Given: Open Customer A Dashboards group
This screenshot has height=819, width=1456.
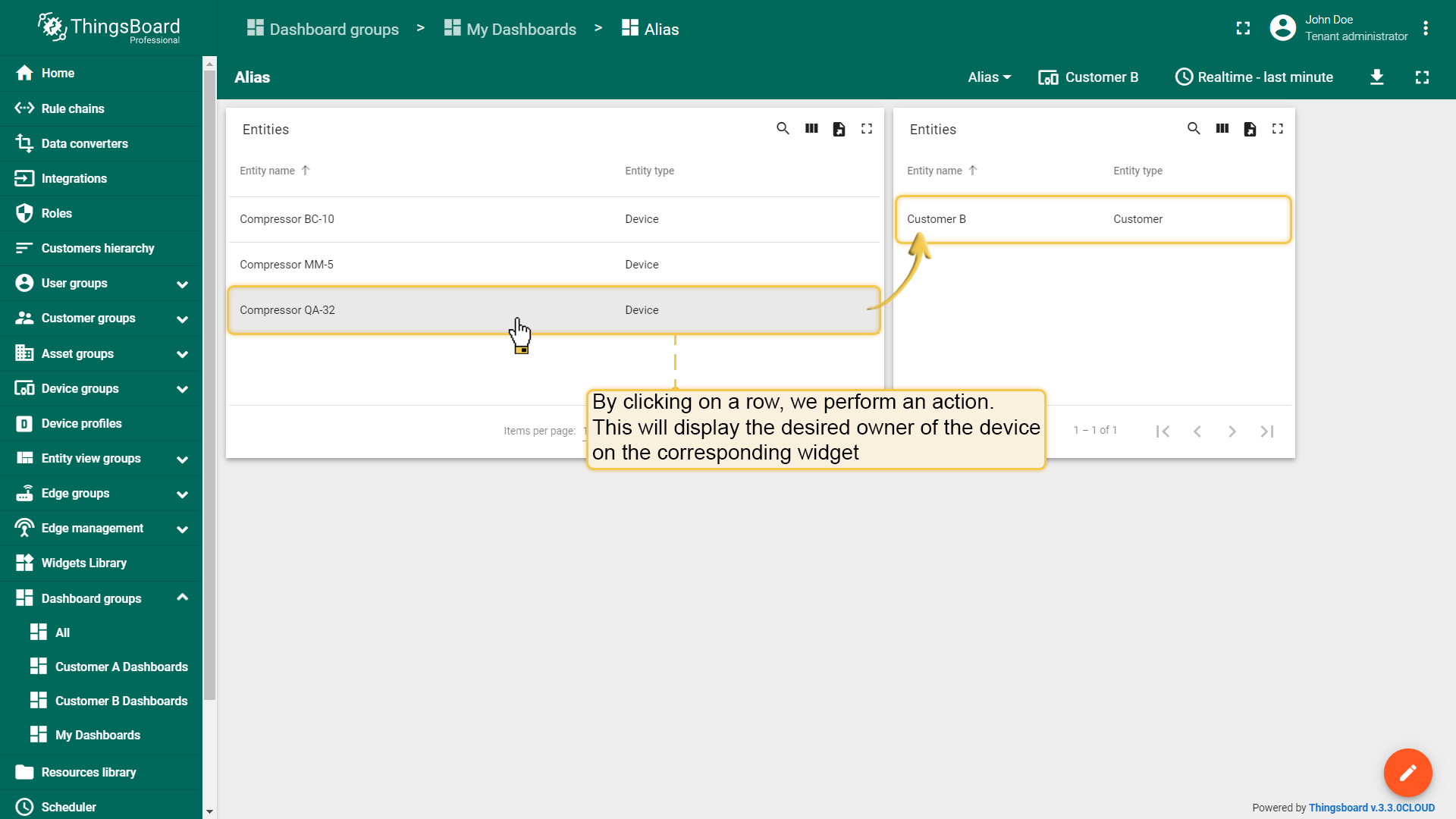Looking at the screenshot, I should point(101,667).
